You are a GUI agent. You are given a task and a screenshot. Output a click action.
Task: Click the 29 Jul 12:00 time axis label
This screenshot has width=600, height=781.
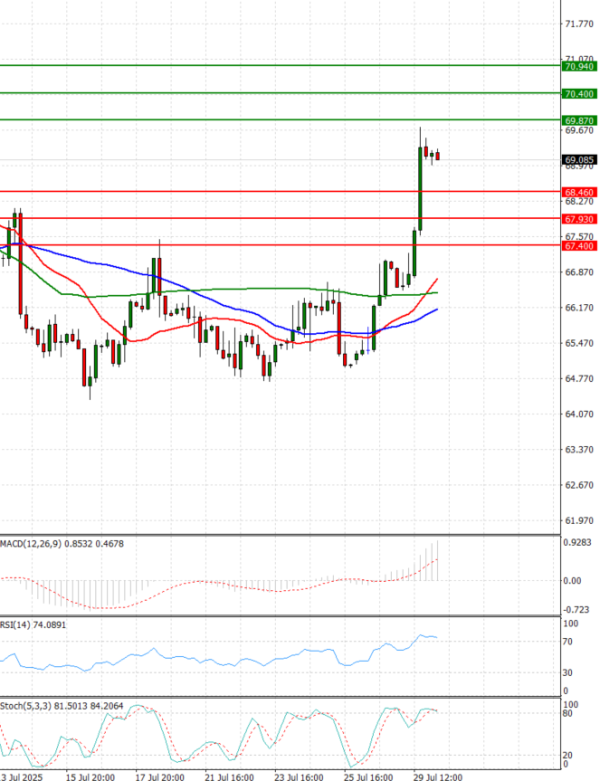[x=438, y=777]
